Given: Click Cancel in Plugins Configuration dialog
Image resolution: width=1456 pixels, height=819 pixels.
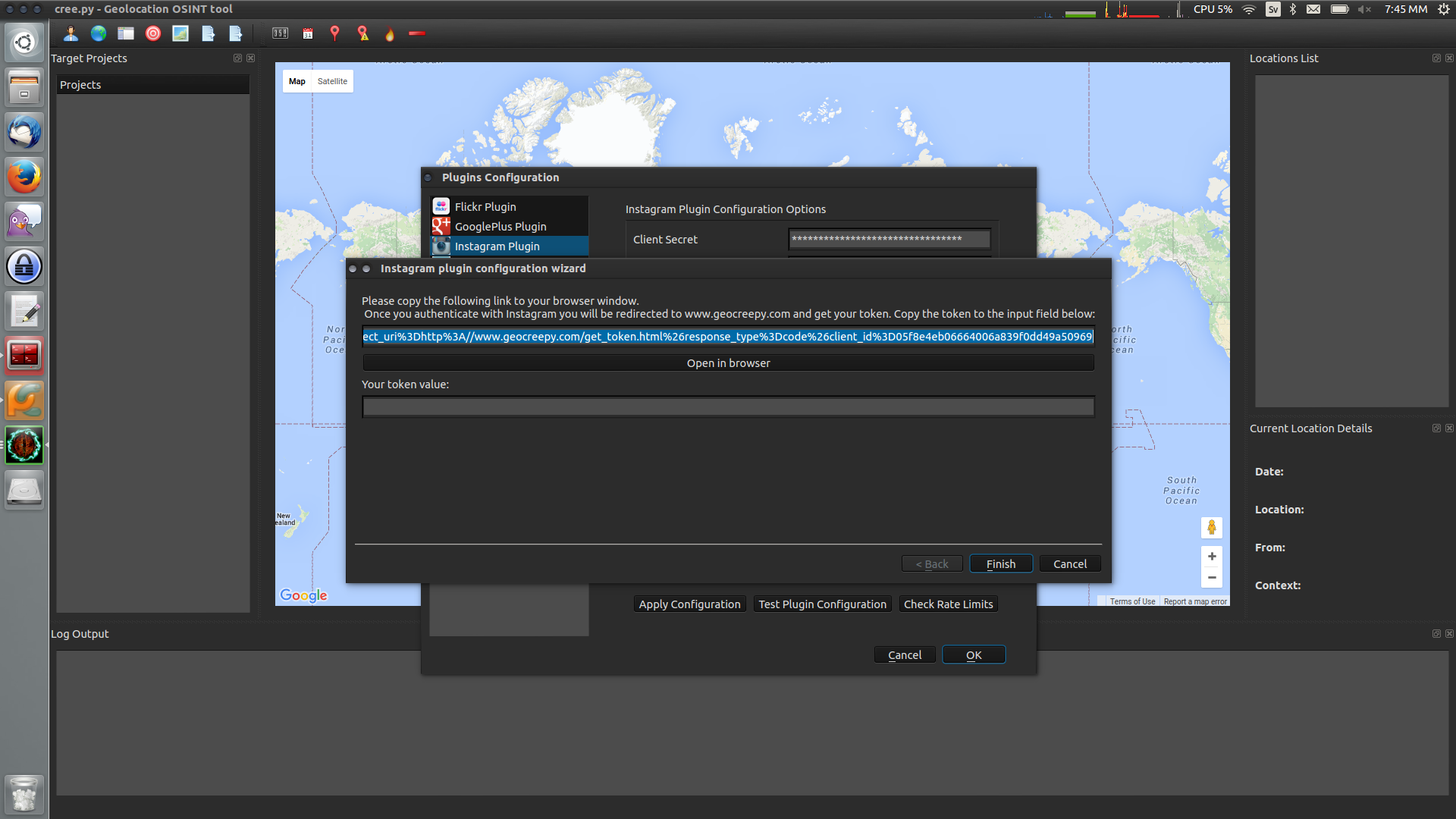Looking at the screenshot, I should 905,654.
